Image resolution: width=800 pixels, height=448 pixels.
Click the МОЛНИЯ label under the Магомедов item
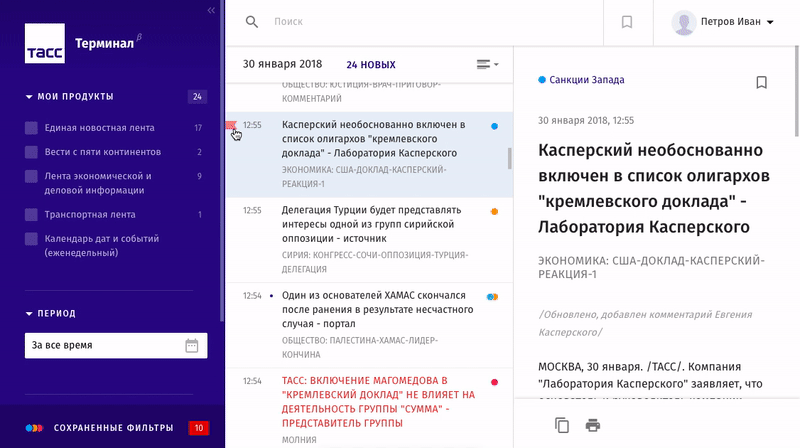299,439
